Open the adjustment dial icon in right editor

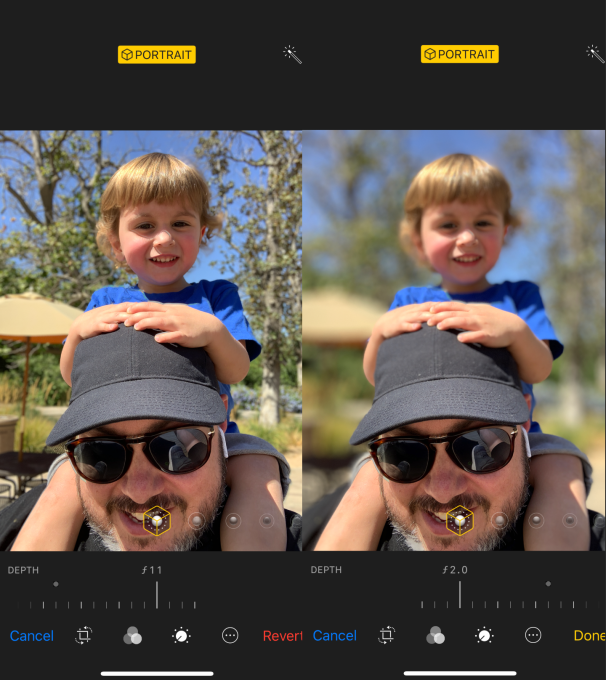pyautogui.click(x=484, y=636)
